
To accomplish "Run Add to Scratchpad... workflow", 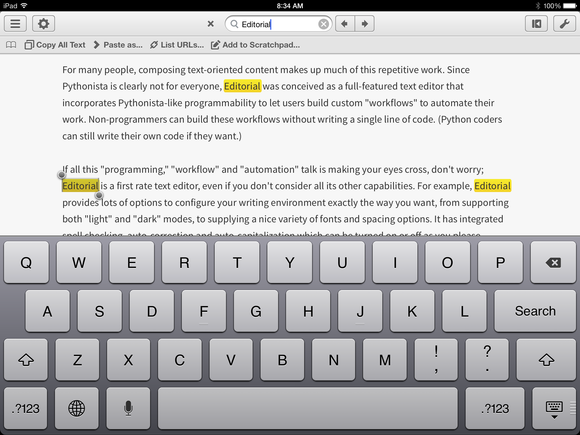I will pyautogui.click(x=255, y=45).
